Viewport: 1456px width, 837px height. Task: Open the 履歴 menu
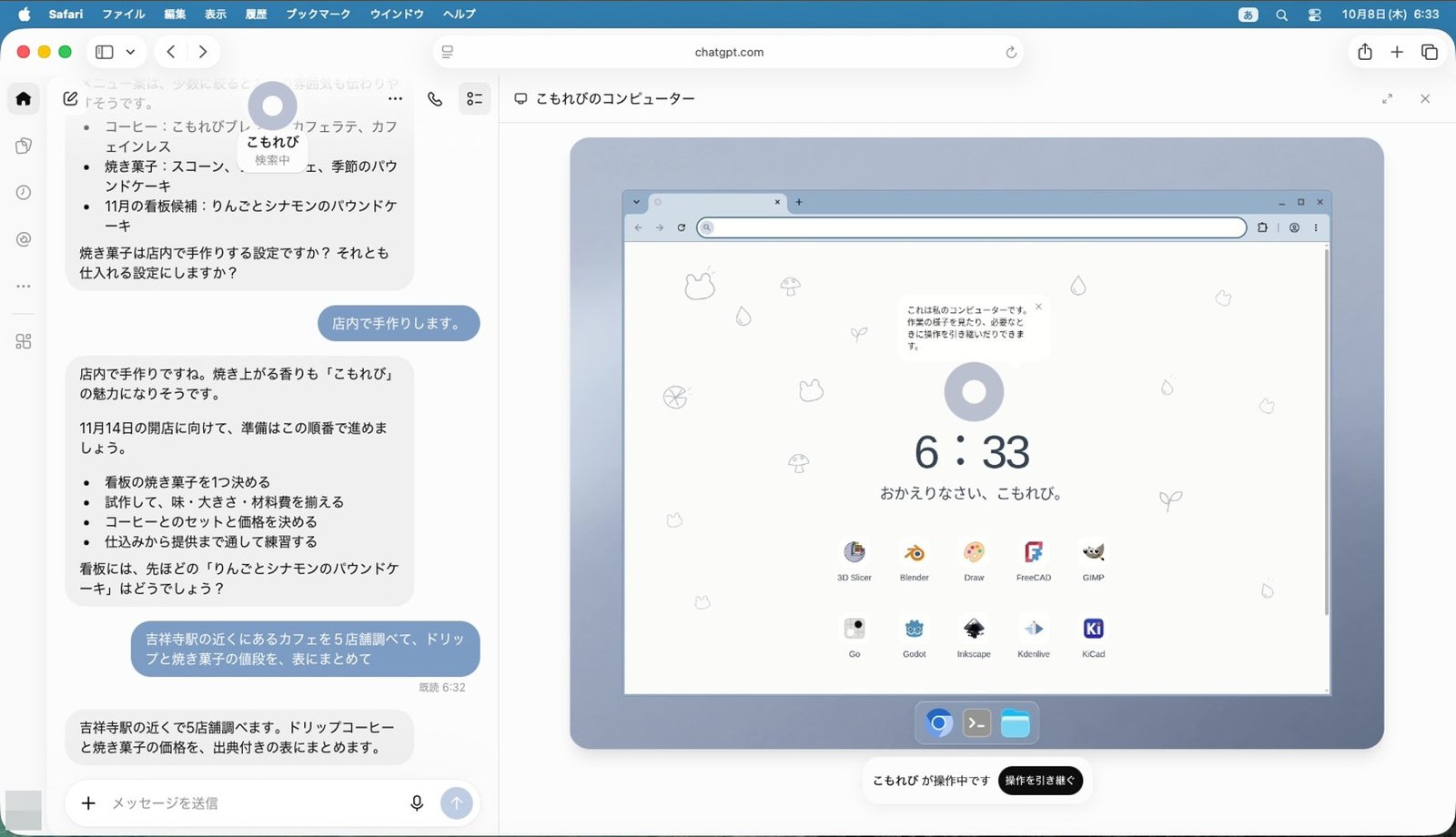256,14
